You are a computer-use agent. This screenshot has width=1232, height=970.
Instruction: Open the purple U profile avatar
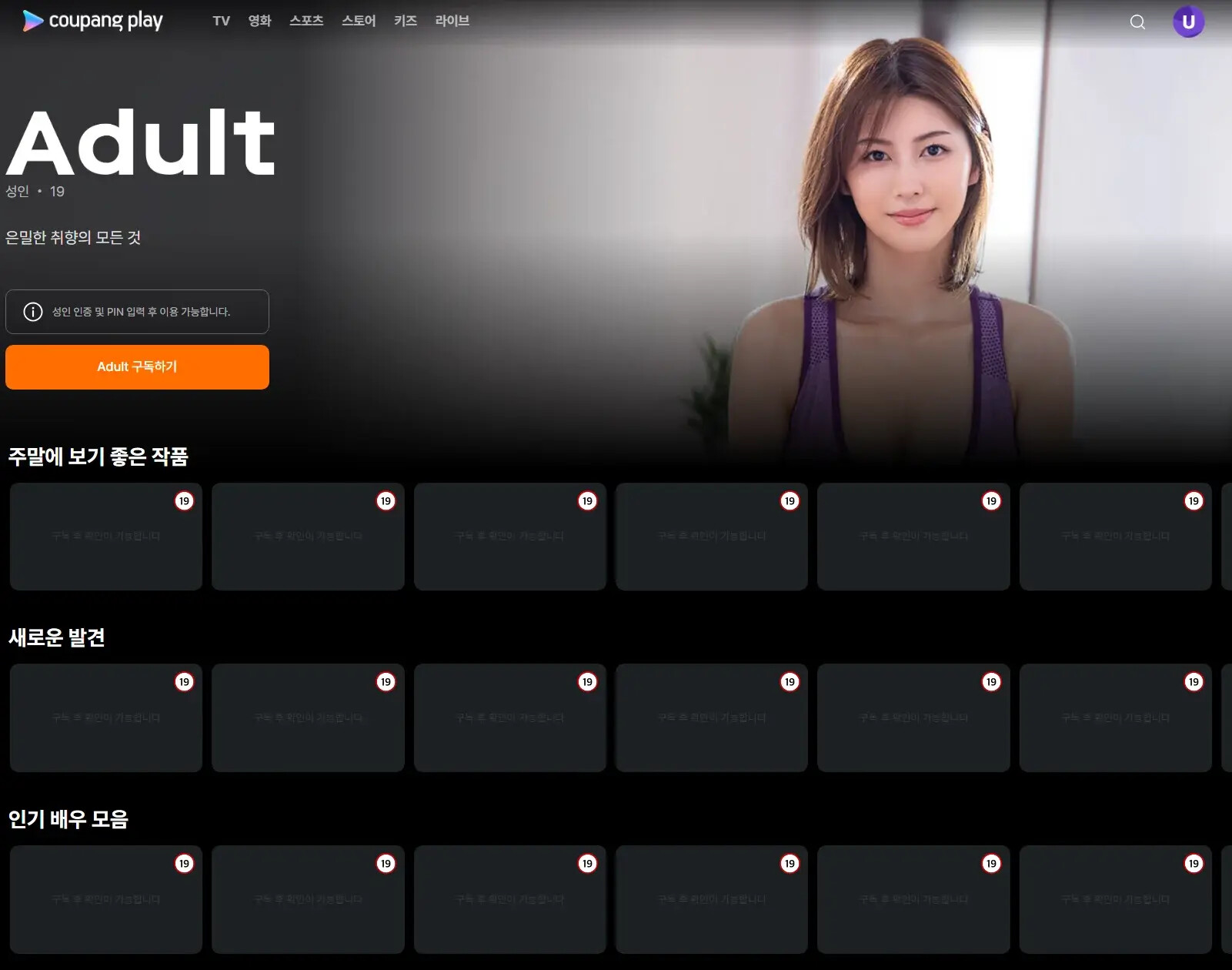1188,22
